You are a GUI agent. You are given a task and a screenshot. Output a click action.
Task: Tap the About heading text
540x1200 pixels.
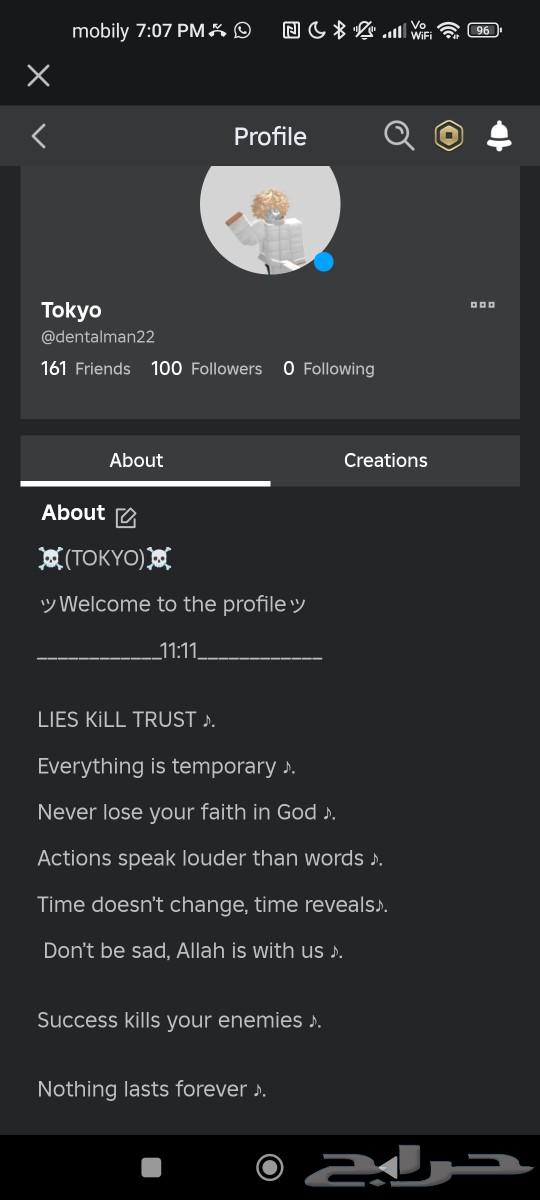click(73, 513)
